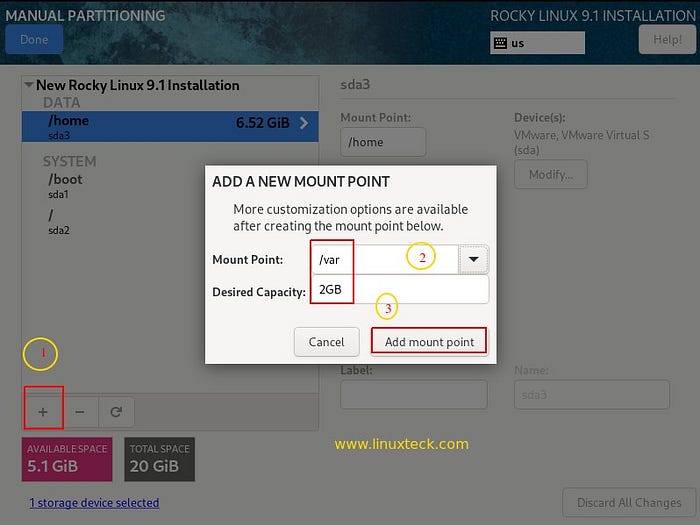Select the /boot sda1 partition row
This screenshot has height=525, width=700.
coord(170,185)
